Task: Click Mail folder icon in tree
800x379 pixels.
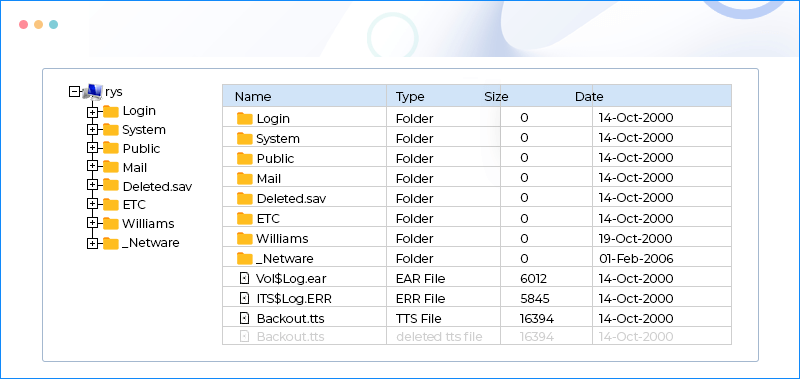Action: coord(111,167)
